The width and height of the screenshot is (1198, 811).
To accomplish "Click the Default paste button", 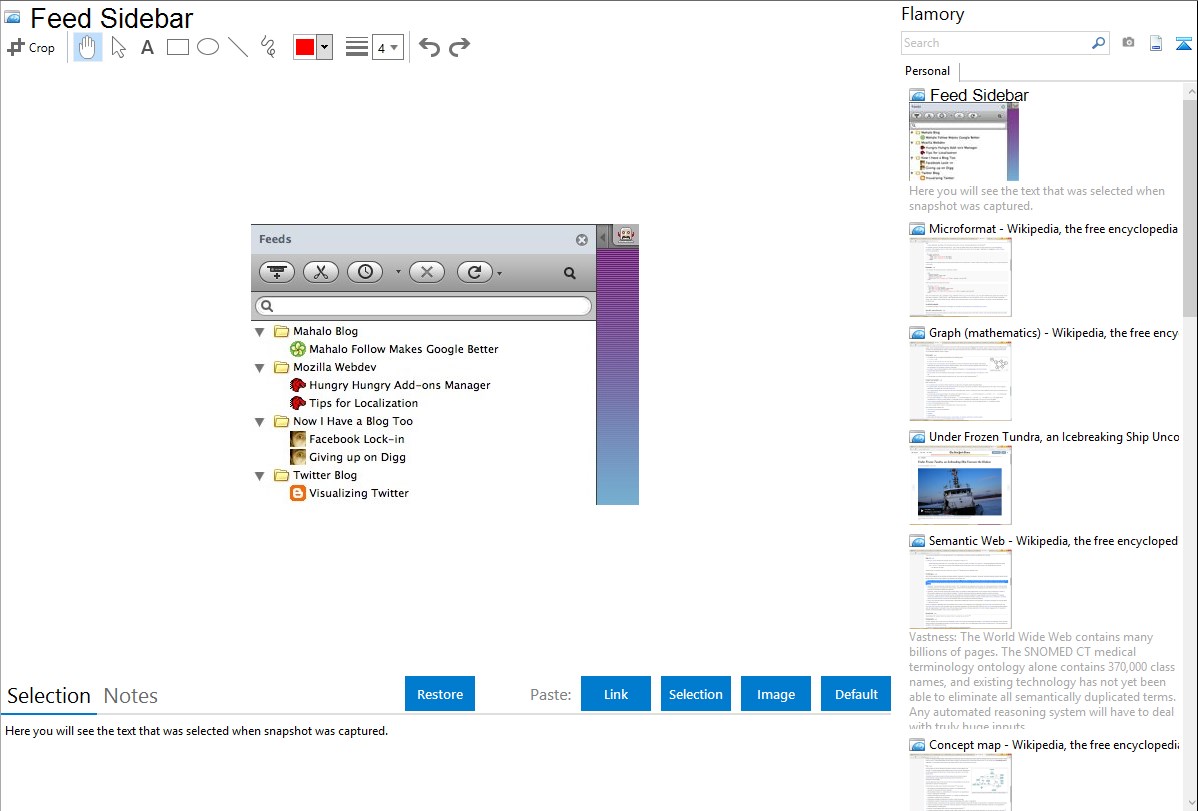I will [x=856, y=694].
